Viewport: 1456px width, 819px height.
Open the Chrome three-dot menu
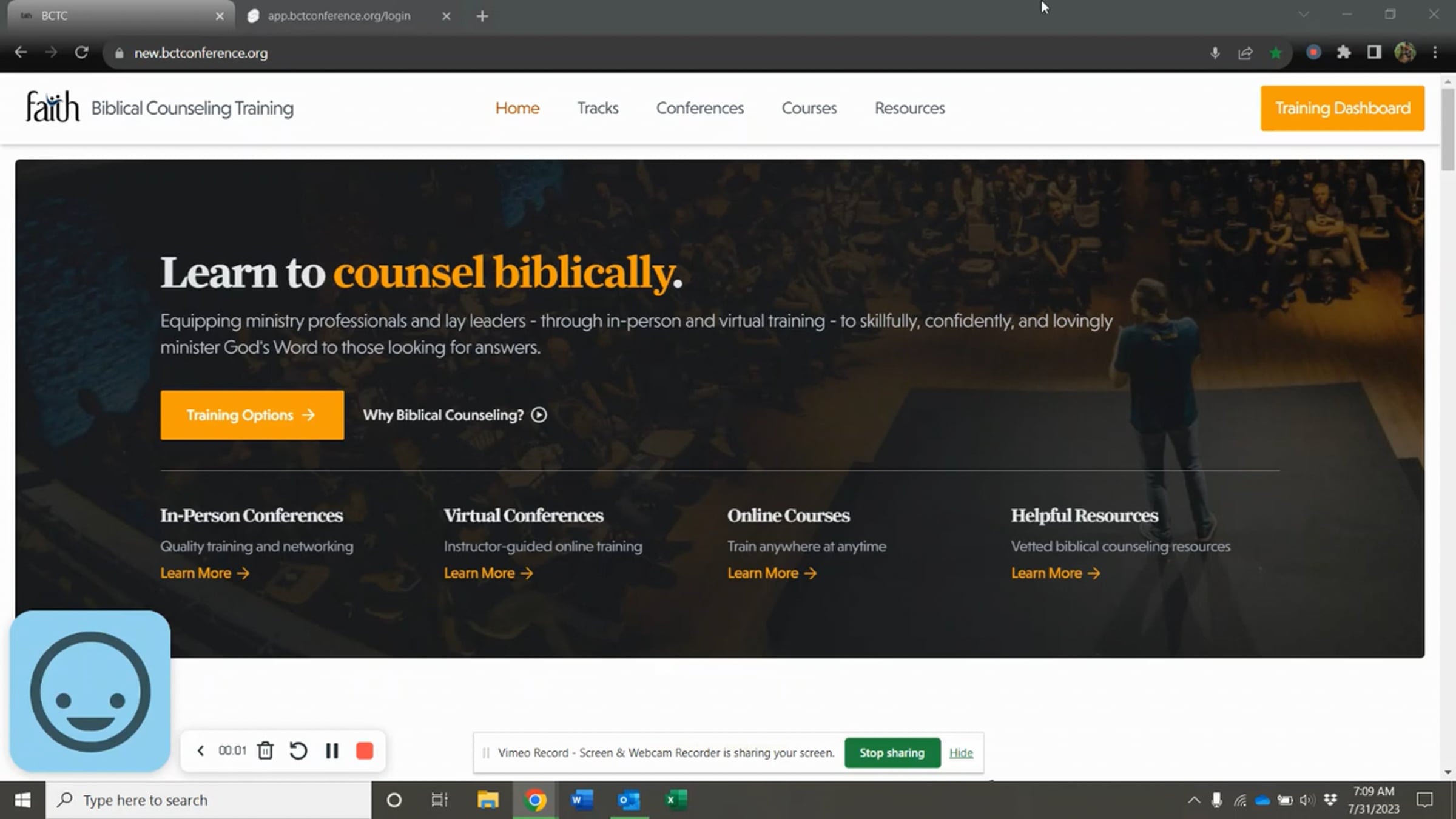point(1435,53)
